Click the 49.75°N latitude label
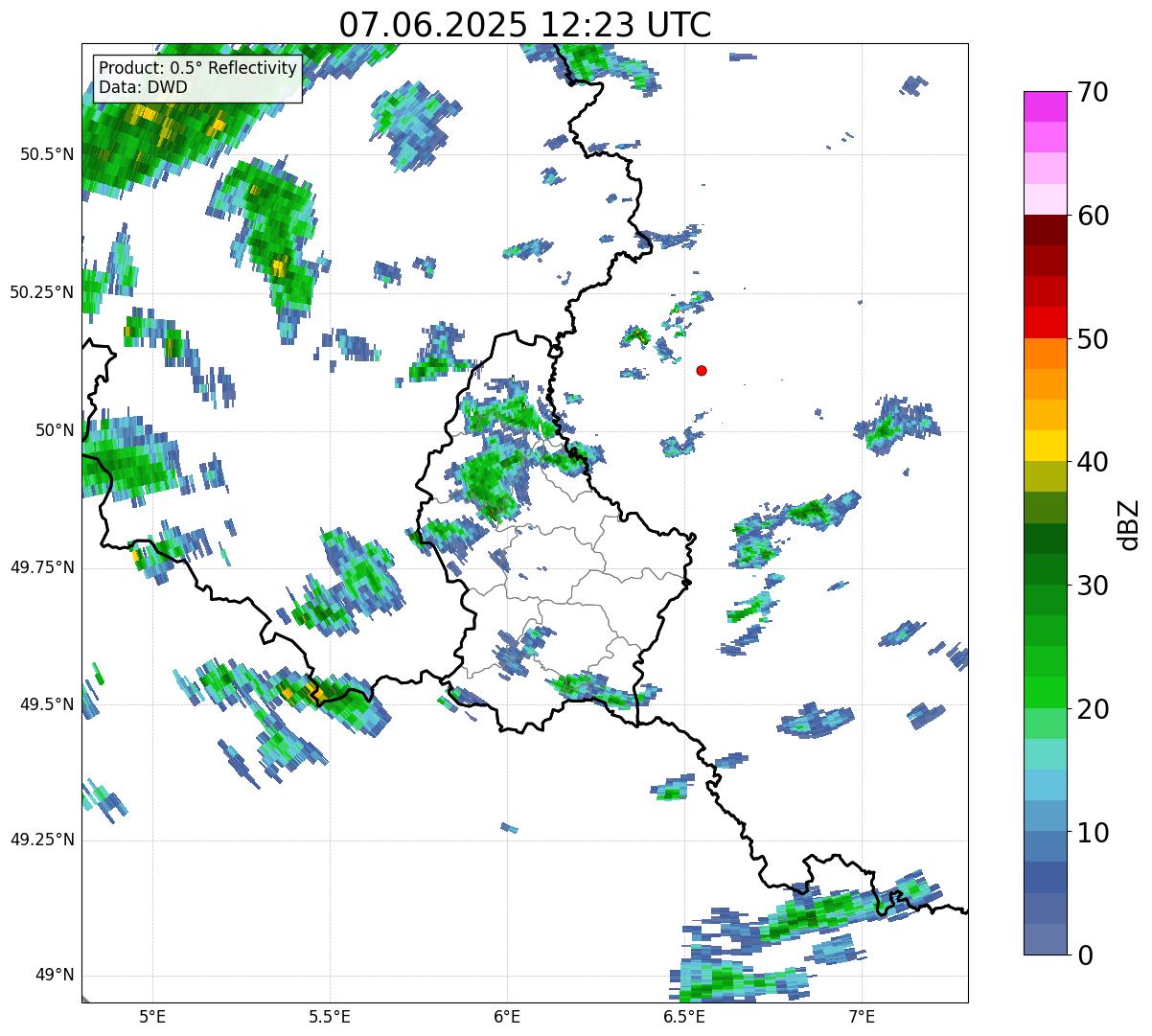This screenshot has height=1036, width=1152. click(42, 567)
